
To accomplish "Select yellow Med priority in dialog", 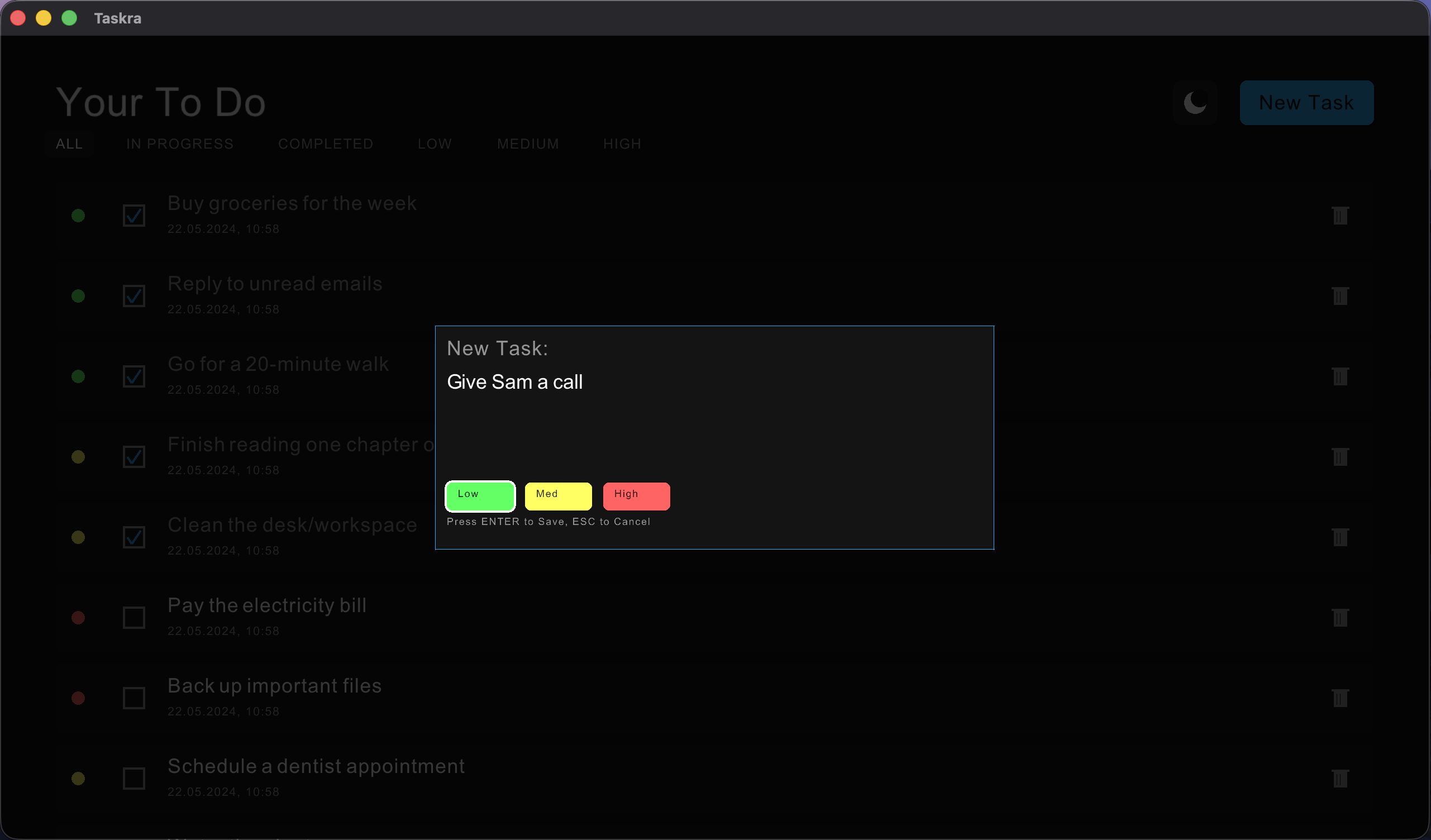I will coord(558,497).
